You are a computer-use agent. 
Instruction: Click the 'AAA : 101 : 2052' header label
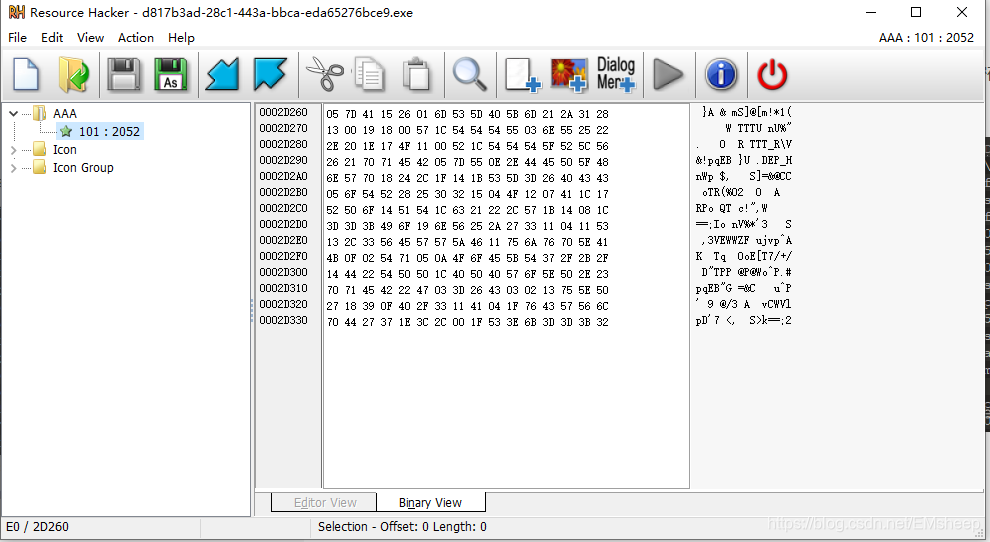pos(926,38)
